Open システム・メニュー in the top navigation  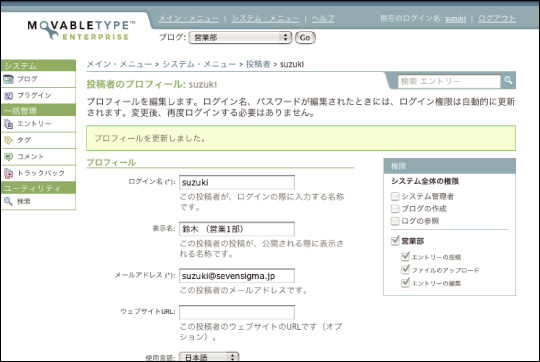(266, 18)
